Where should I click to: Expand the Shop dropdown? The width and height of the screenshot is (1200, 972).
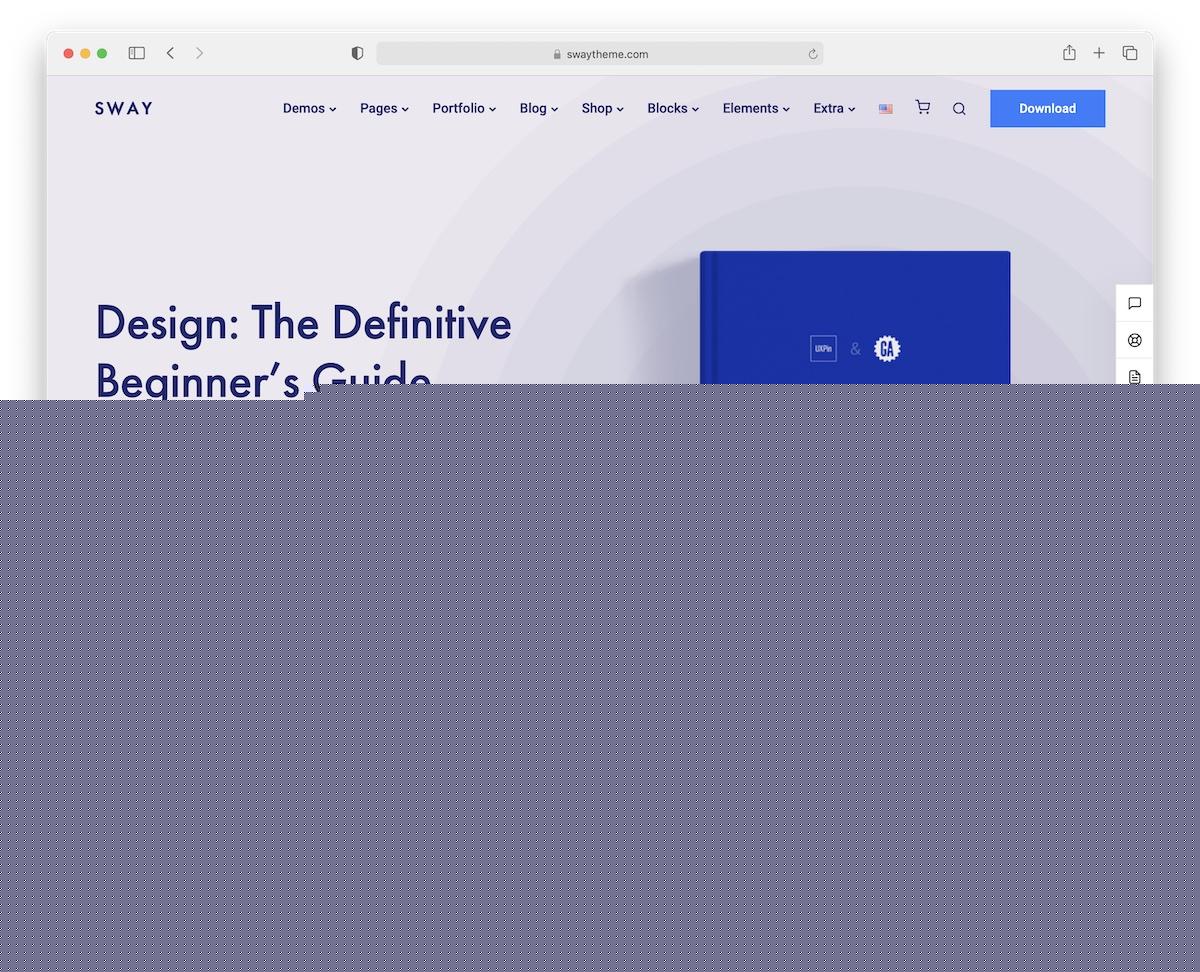[x=603, y=108]
